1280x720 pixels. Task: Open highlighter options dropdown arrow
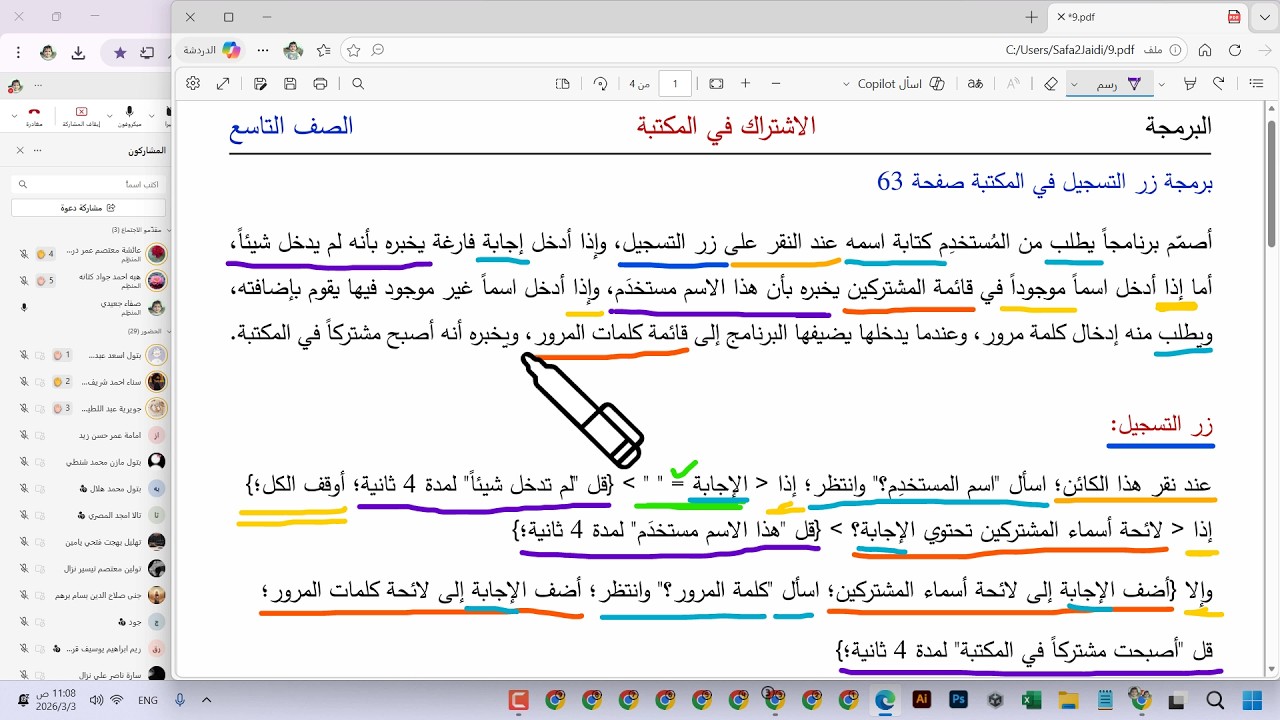click(x=1162, y=84)
